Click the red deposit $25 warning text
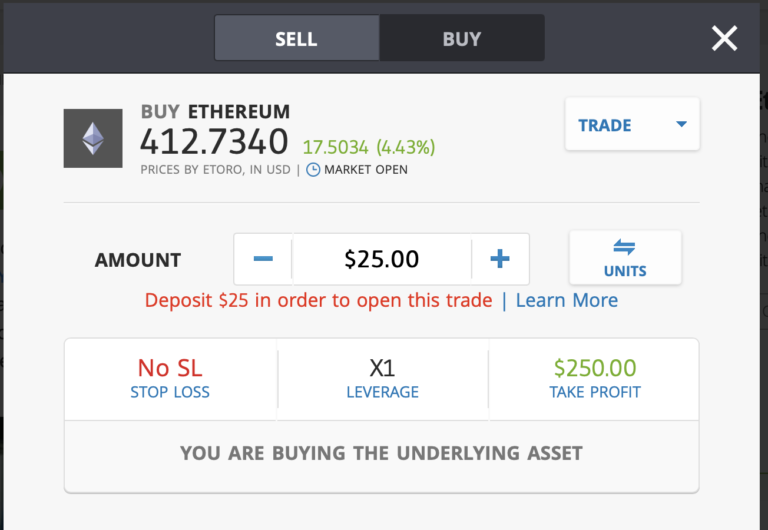Screen dimensions: 768x530 pos(318,300)
